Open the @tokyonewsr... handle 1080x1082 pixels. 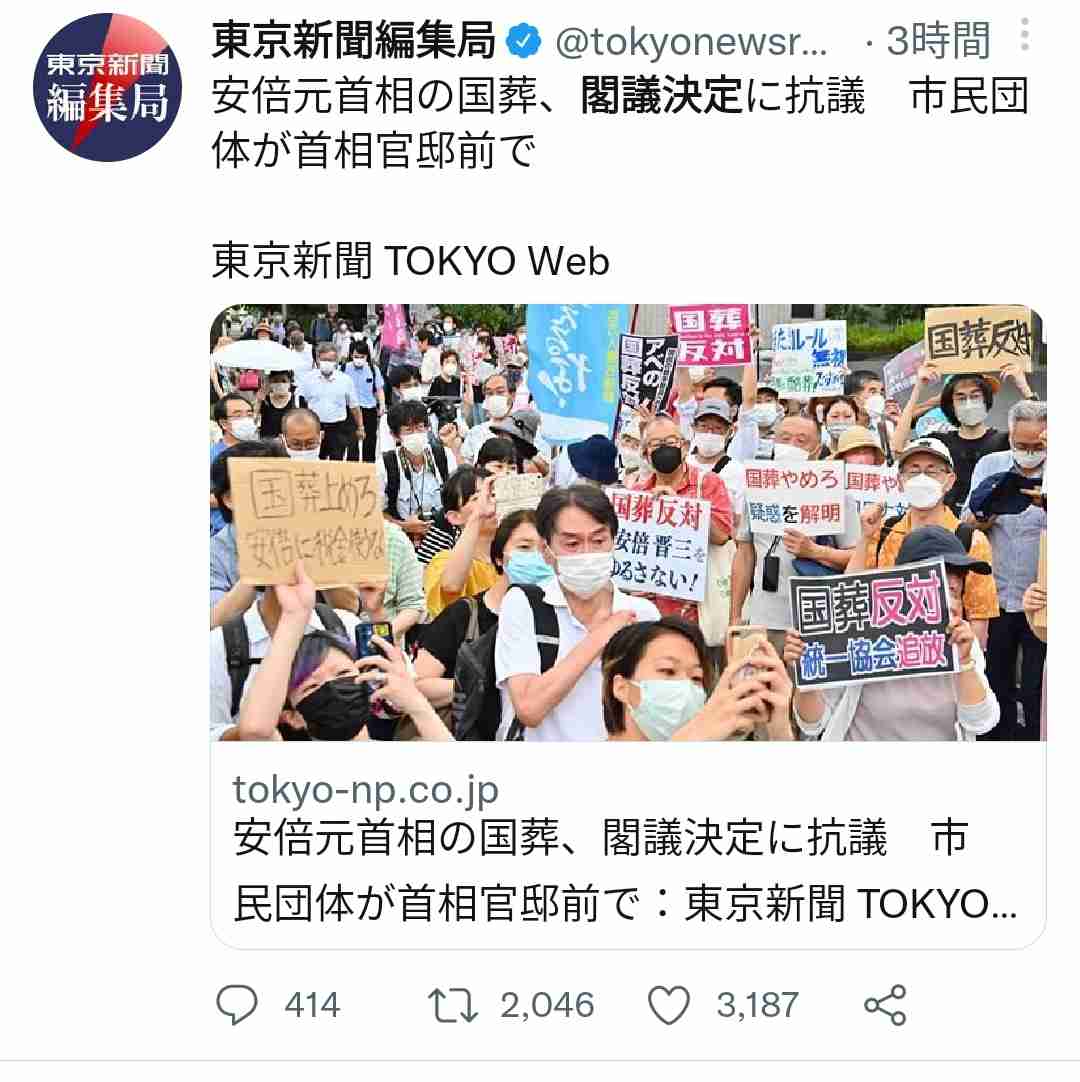tap(691, 41)
